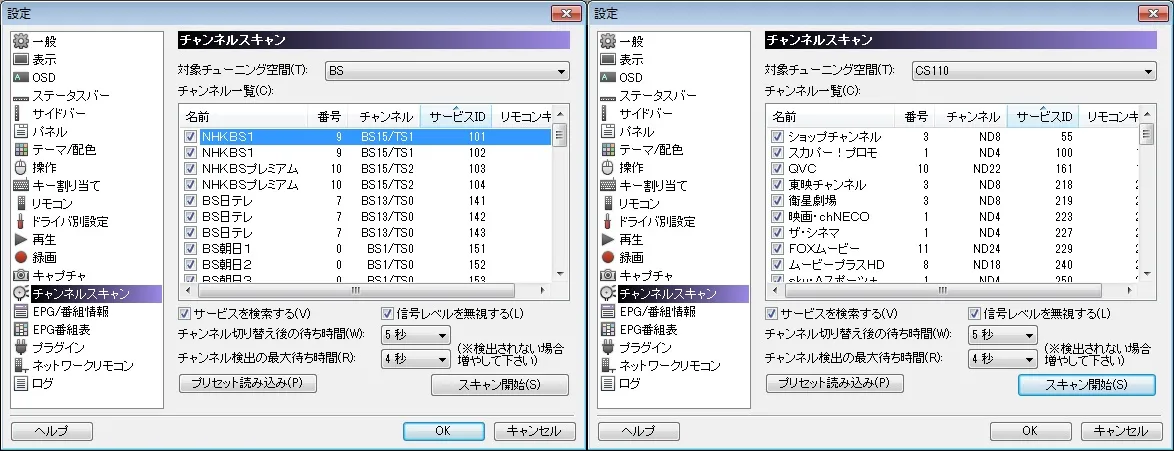Open the 5秒 wait-time dropdown in right window
Image resolution: width=1174 pixels, height=451 pixels.
pyautogui.click(x=1003, y=334)
